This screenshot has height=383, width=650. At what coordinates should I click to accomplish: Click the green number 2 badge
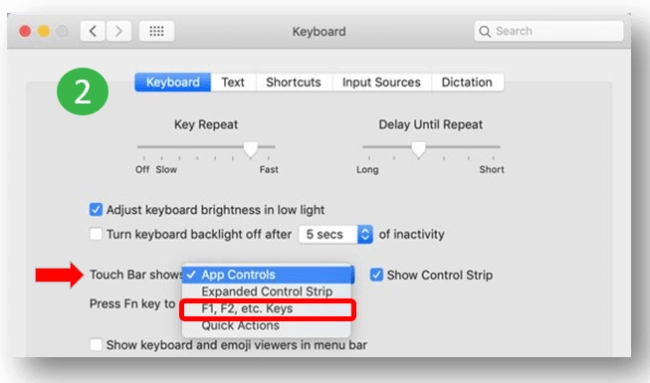coord(82,92)
